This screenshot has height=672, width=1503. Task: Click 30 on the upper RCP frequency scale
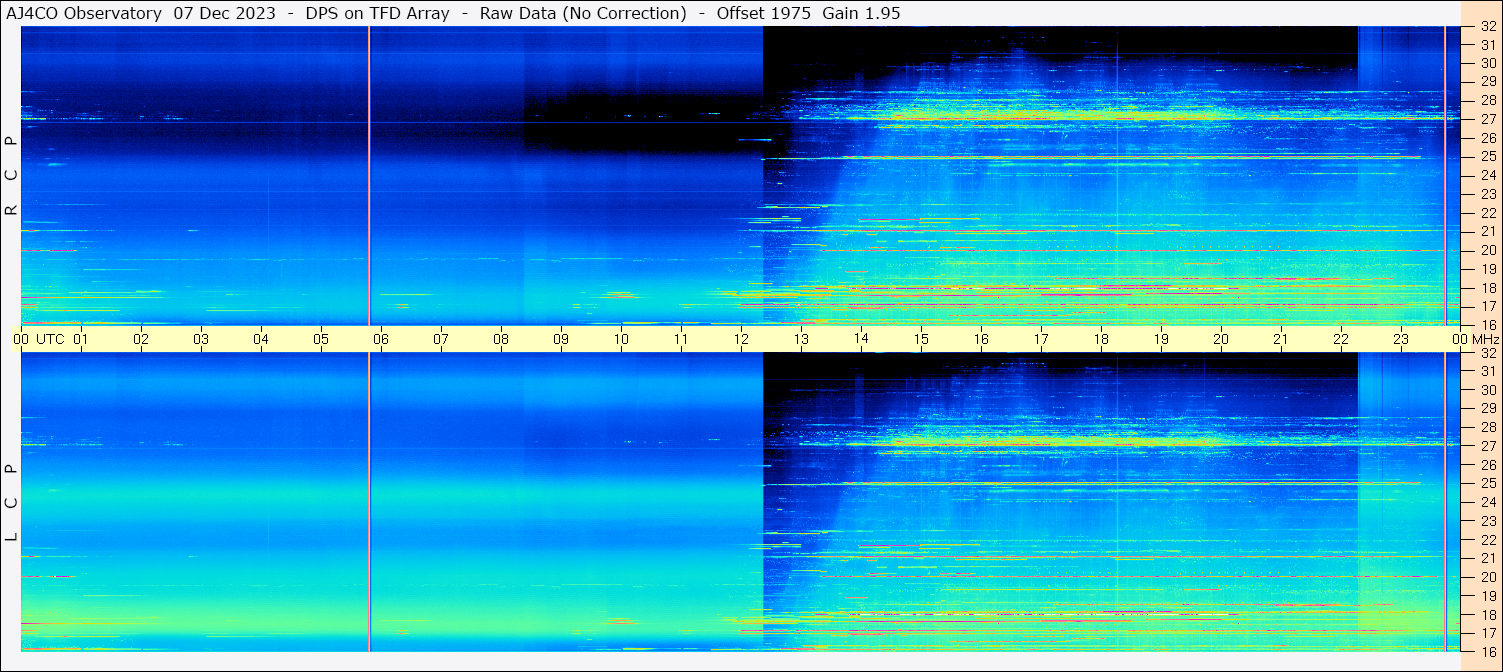pos(1487,63)
